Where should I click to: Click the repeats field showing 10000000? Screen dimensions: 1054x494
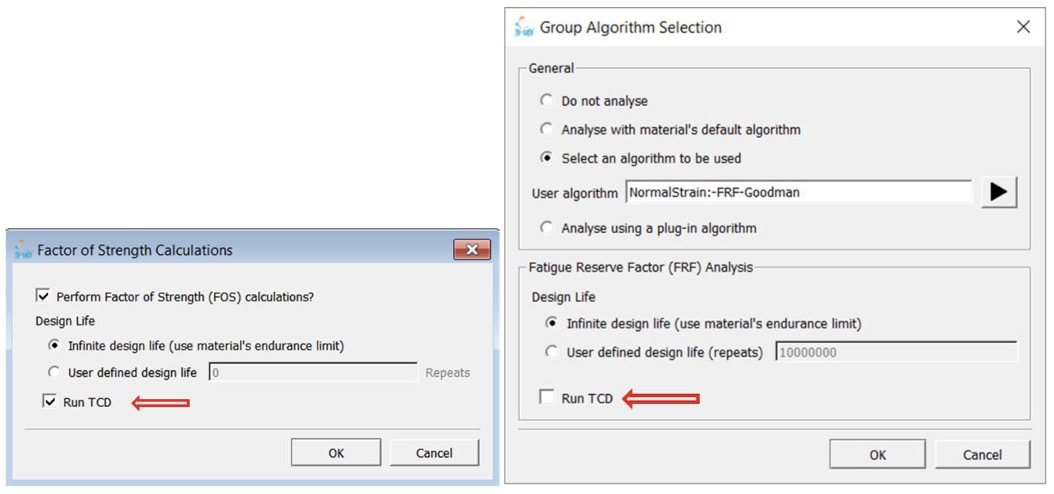895,352
